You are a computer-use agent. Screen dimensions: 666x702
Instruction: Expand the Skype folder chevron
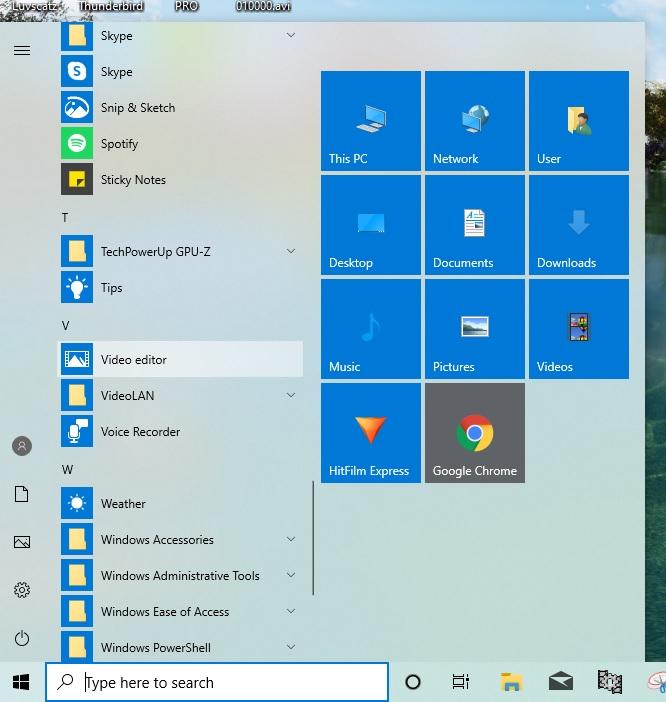coord(291,35)
